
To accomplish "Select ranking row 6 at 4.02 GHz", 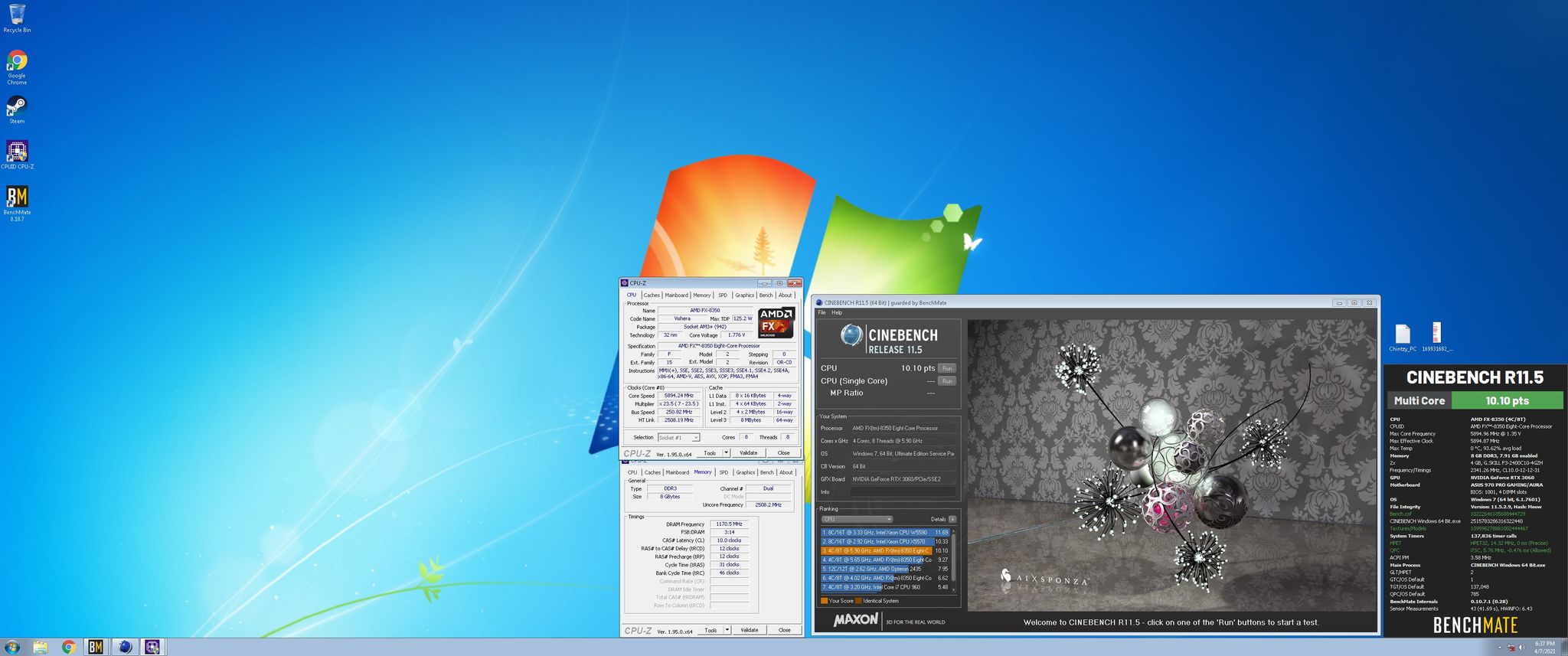I will [885, 578].
